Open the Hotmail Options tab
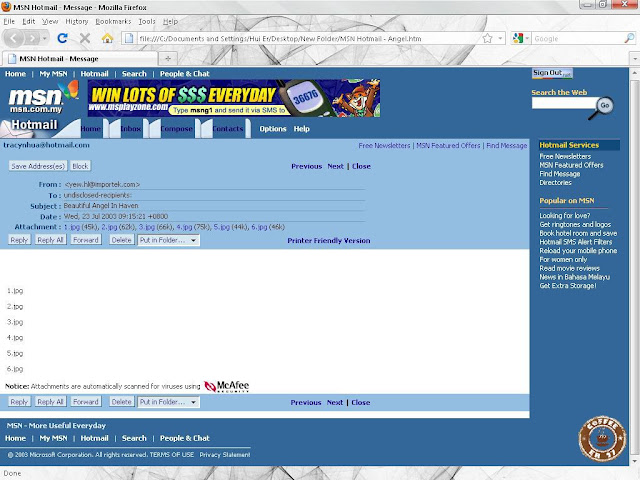Image resolution: width=640 pixels, height=480 pixels. 273,129
